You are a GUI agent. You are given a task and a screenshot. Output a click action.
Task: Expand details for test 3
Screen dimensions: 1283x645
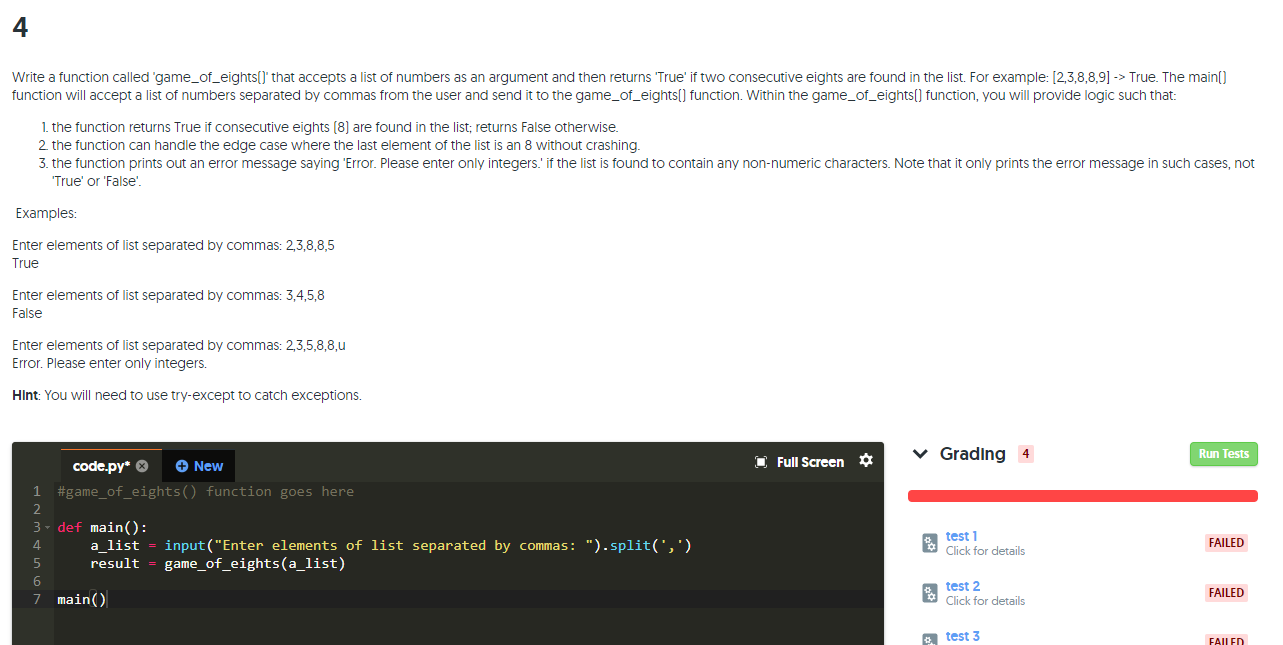point(961,636)
